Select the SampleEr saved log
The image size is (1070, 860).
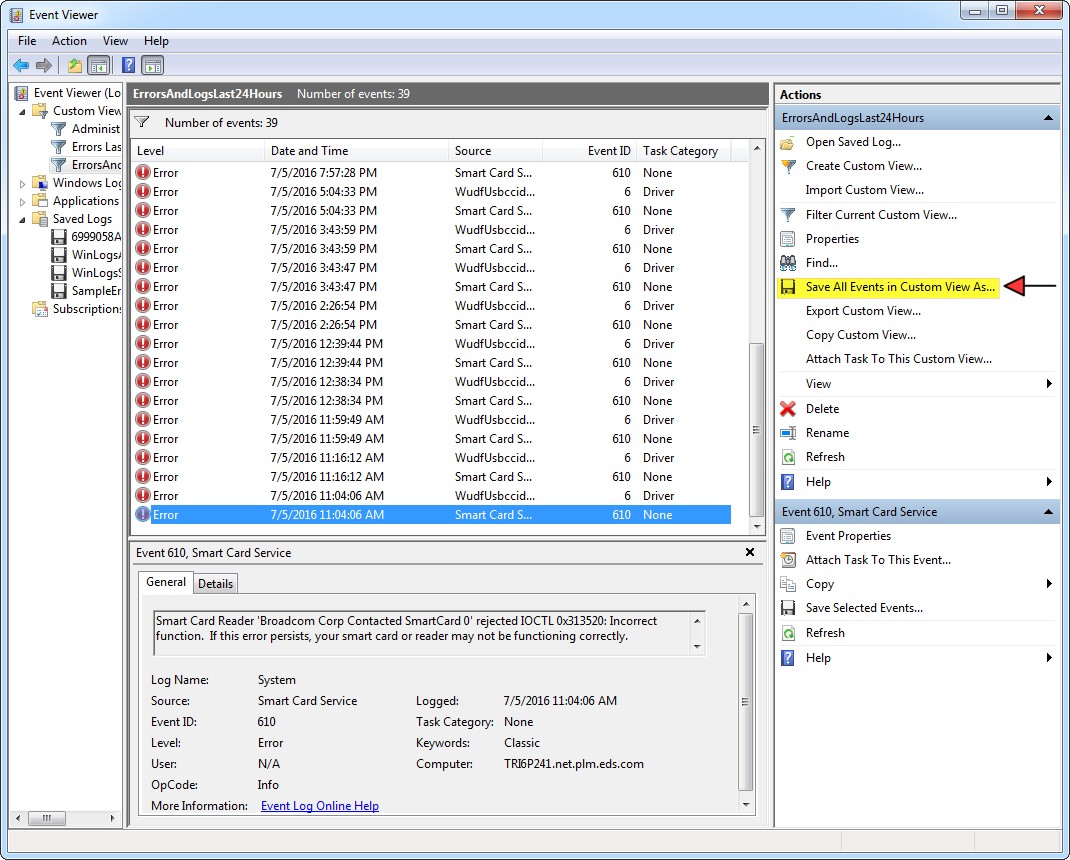click(96, 291)
